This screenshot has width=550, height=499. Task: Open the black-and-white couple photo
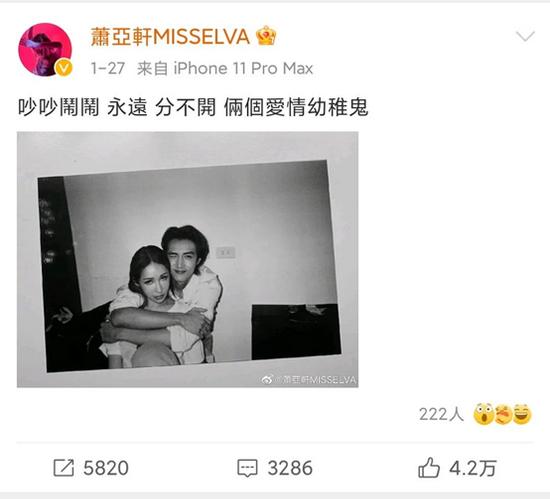click(x=188, y=259)
